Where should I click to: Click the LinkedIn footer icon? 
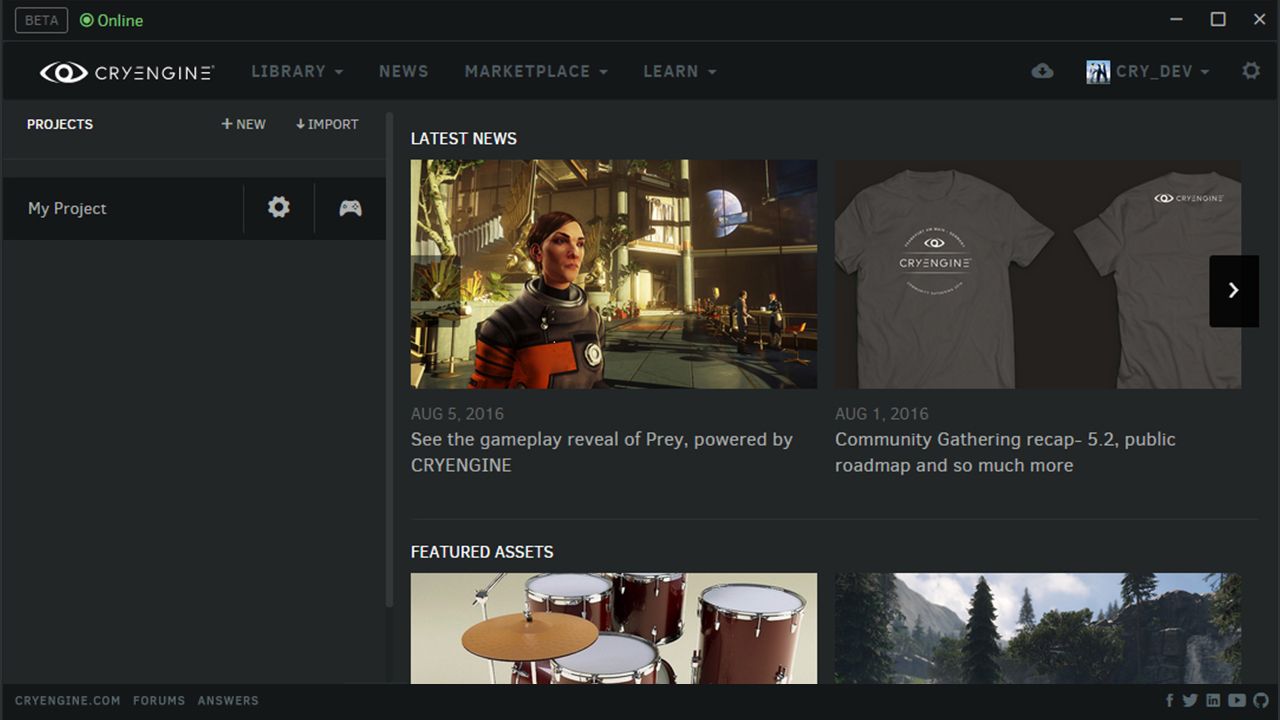(1212, 700)
